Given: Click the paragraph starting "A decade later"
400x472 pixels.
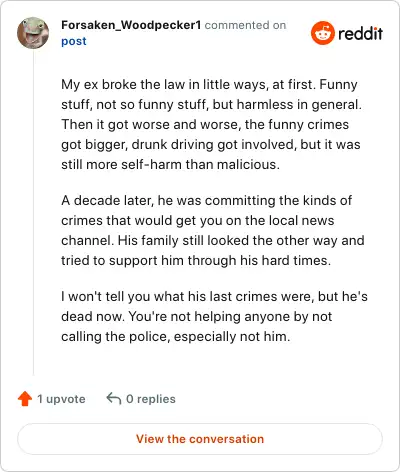Looking at the screenshot, I should (x=213, y=231).
